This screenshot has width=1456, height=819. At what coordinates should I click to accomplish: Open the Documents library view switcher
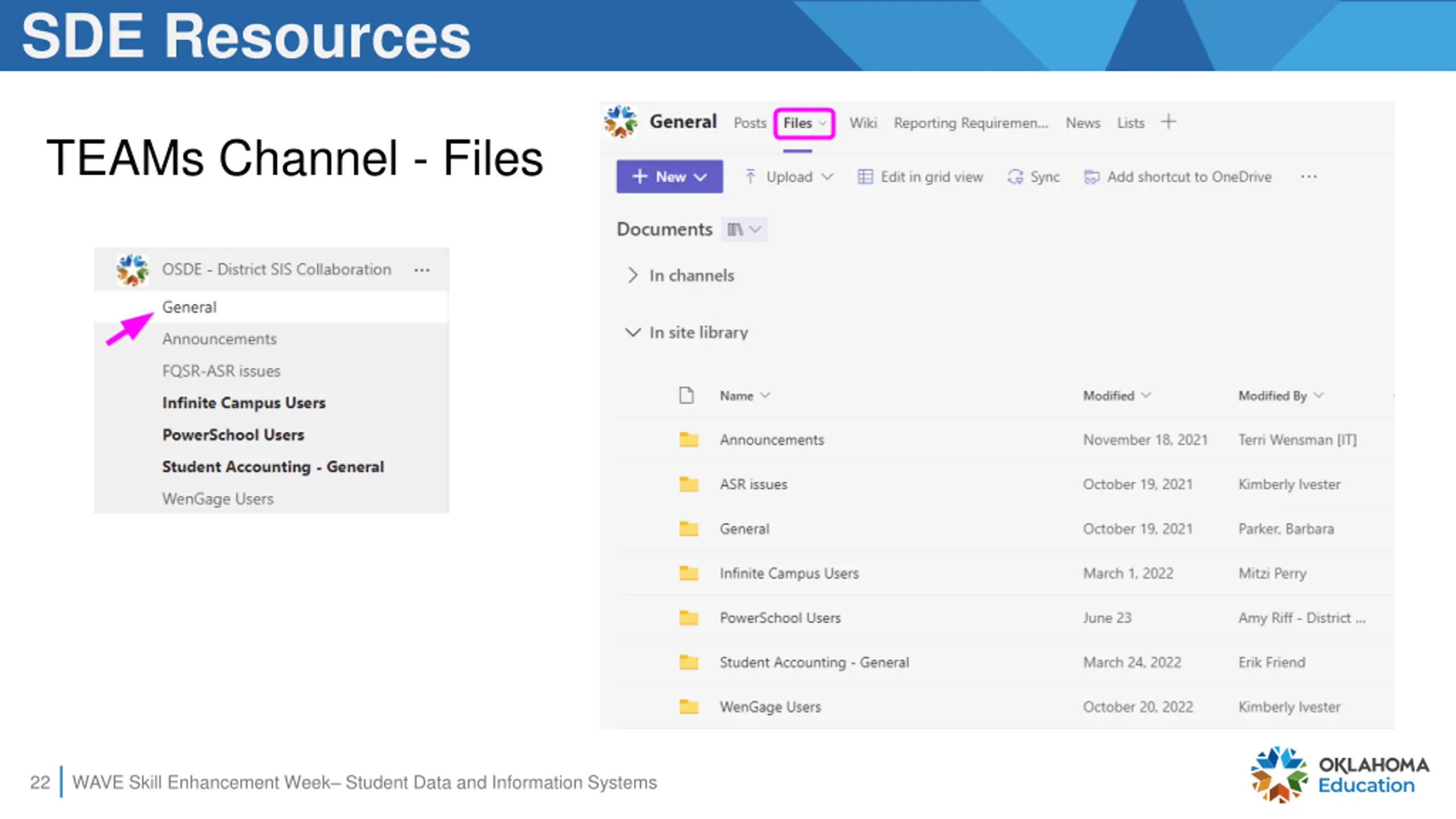pyautogui.click(x=744, y=229)
